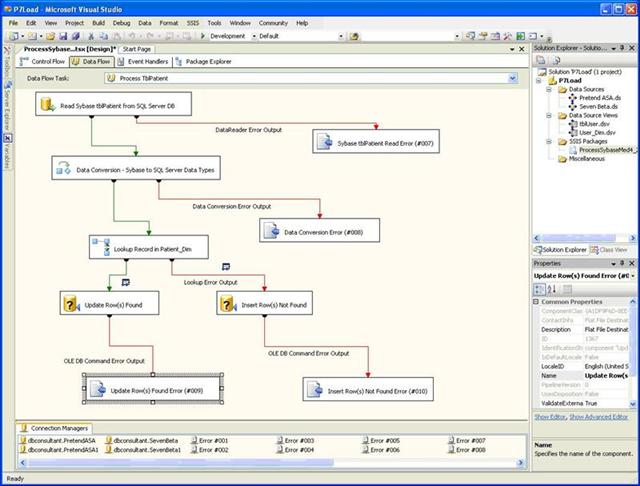
Task: Select the Lookup Record in Patient_Dim component
Action: [149, 247]
